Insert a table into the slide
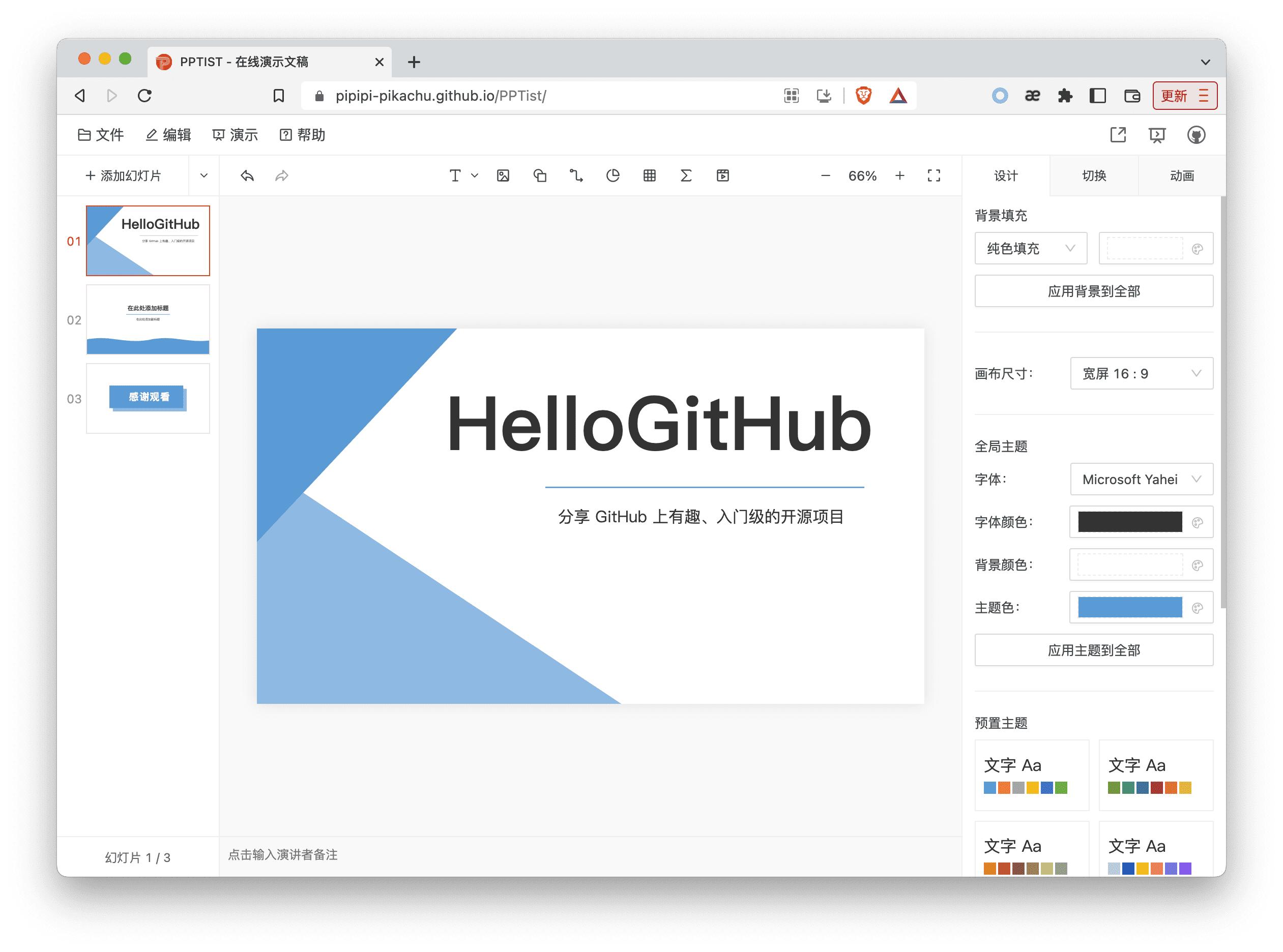The image size is (1283, 952). (x=649, y=176)
